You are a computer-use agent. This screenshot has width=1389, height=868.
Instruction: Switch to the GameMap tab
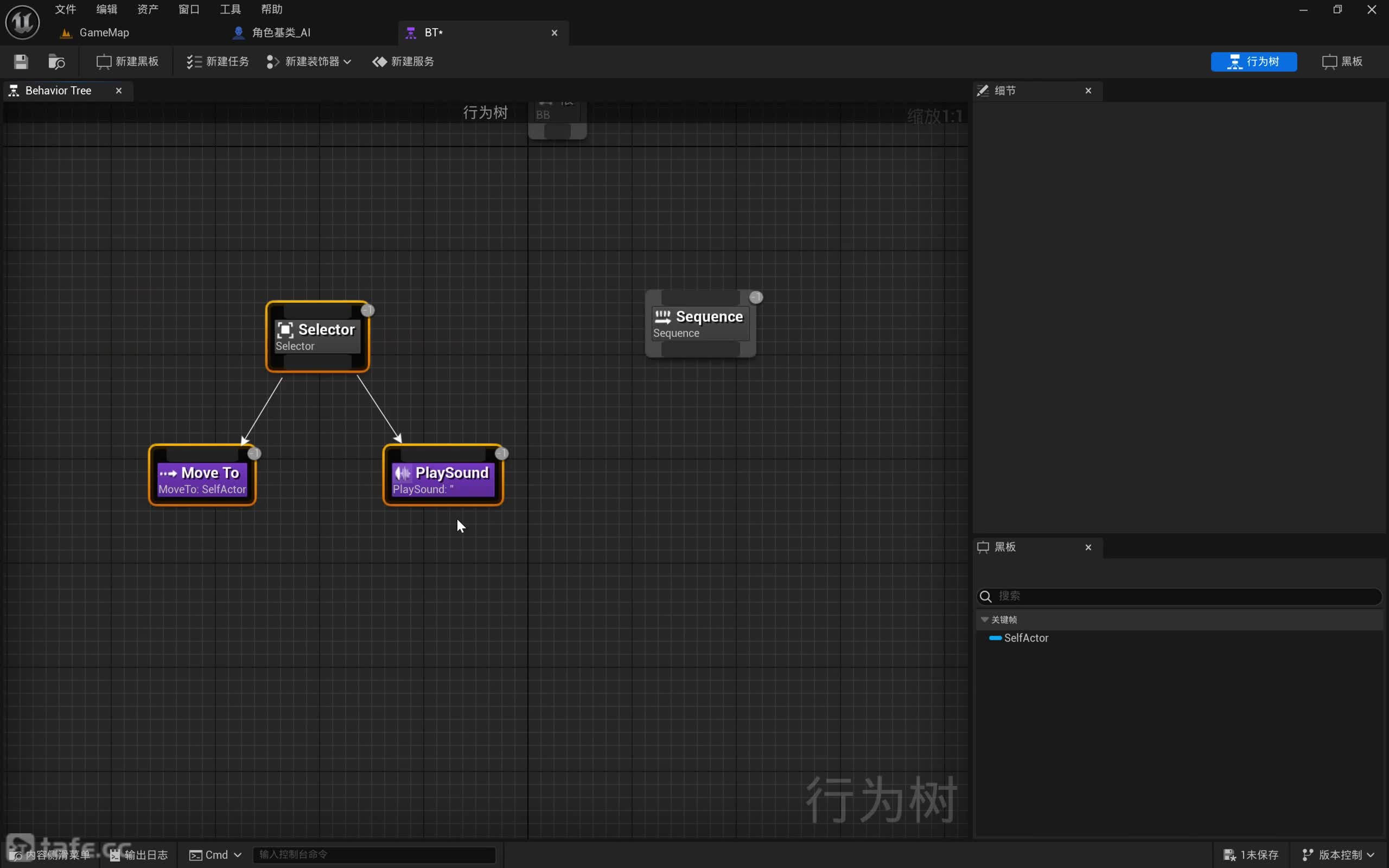point(104,33)
